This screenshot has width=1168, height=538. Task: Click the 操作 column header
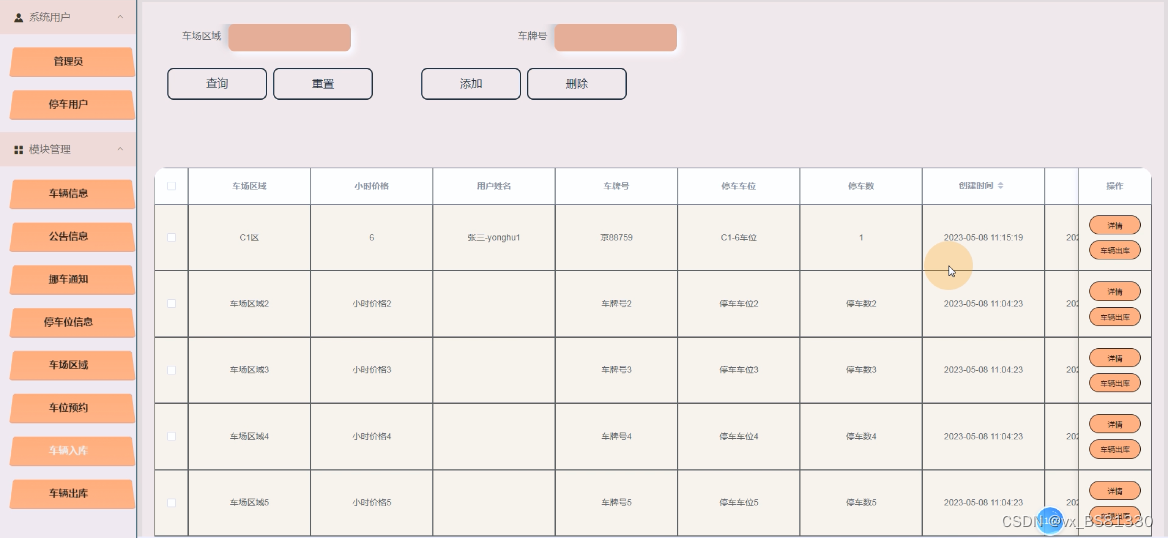(x=1114, y=186)
